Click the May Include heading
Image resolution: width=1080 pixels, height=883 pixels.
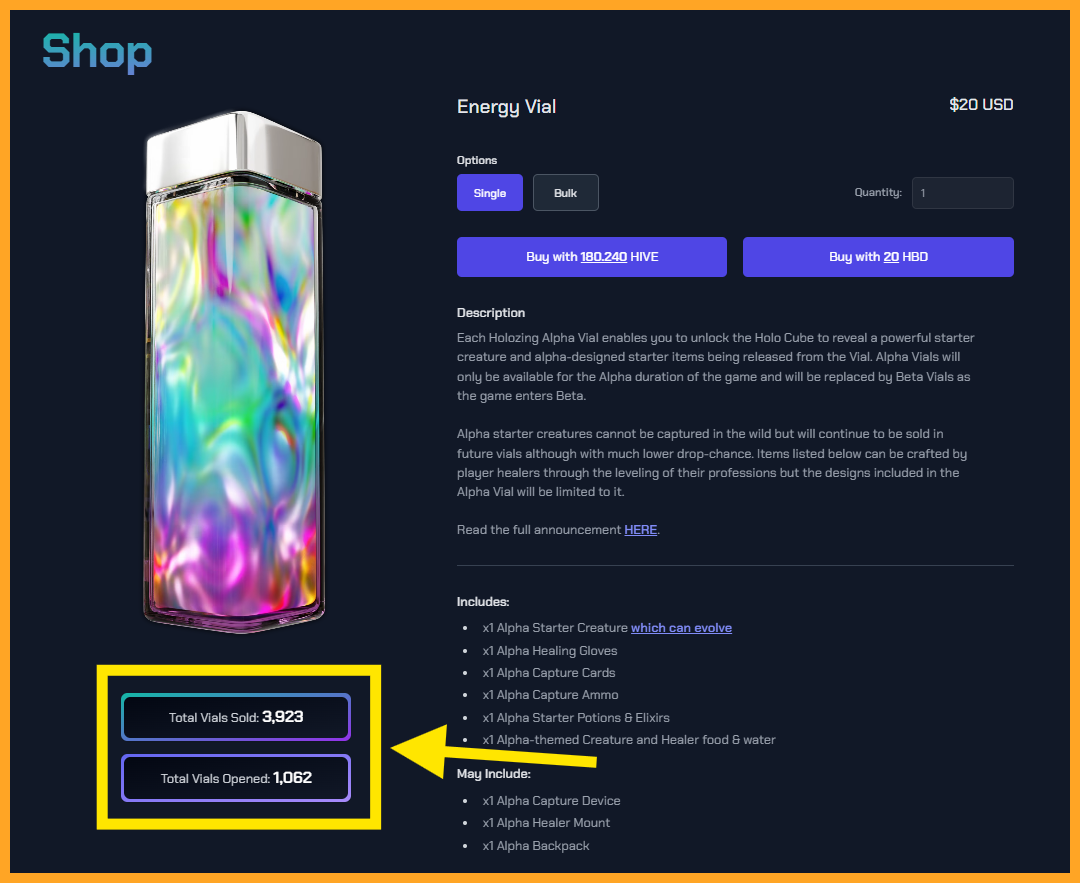click(493, 774)
